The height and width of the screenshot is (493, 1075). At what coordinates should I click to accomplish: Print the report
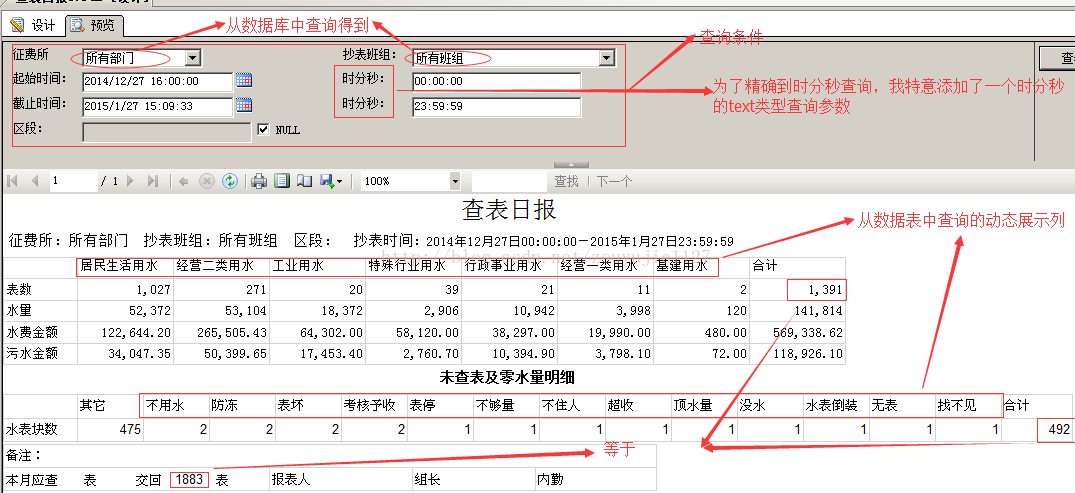(258, 181)
